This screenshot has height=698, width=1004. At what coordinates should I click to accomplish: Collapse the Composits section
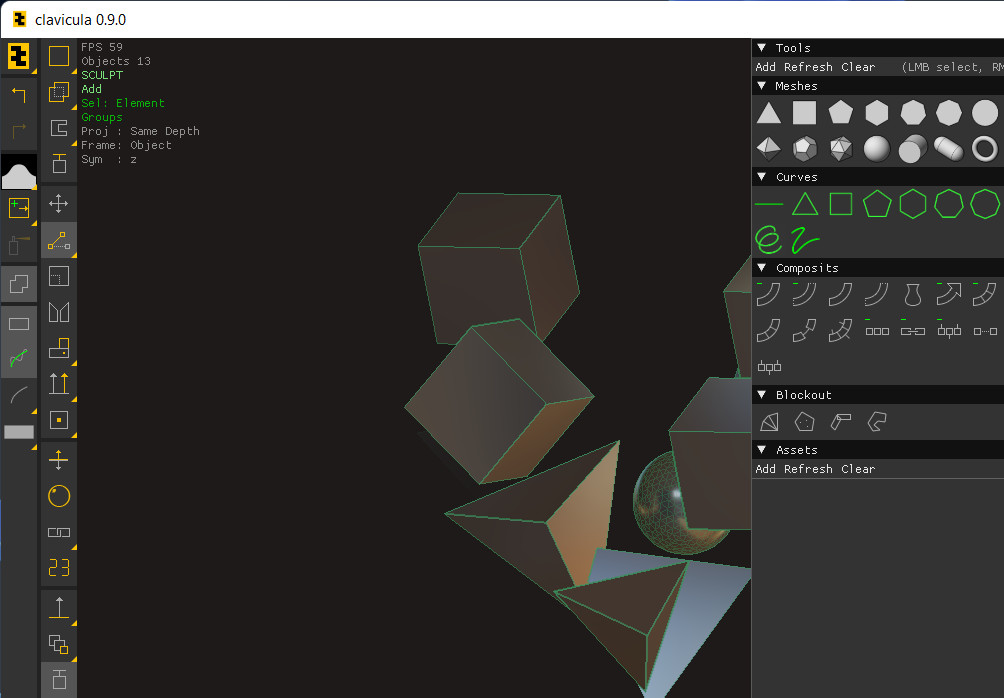click(878, 268)
